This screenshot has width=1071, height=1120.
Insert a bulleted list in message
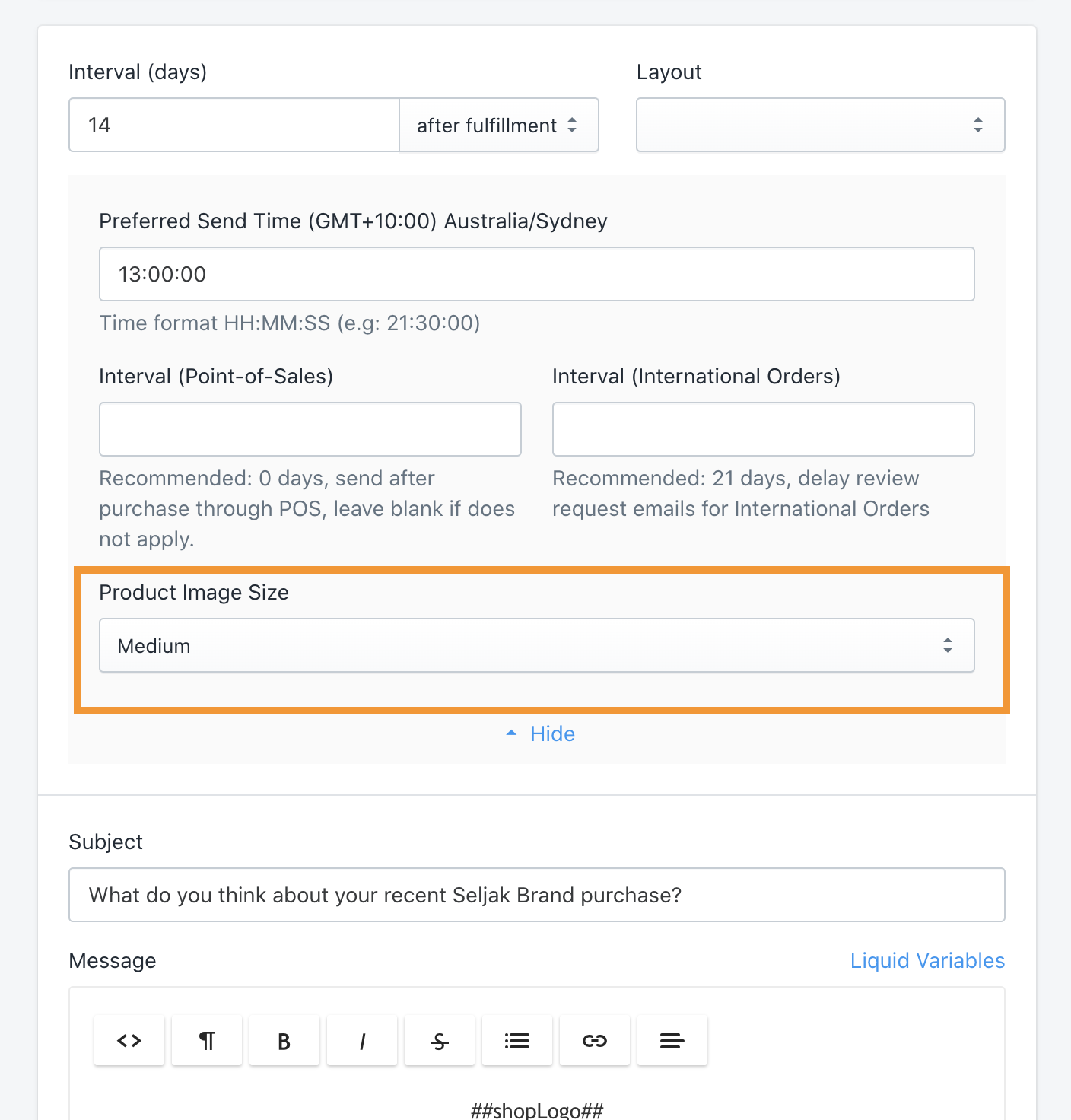click(517, 1040)
